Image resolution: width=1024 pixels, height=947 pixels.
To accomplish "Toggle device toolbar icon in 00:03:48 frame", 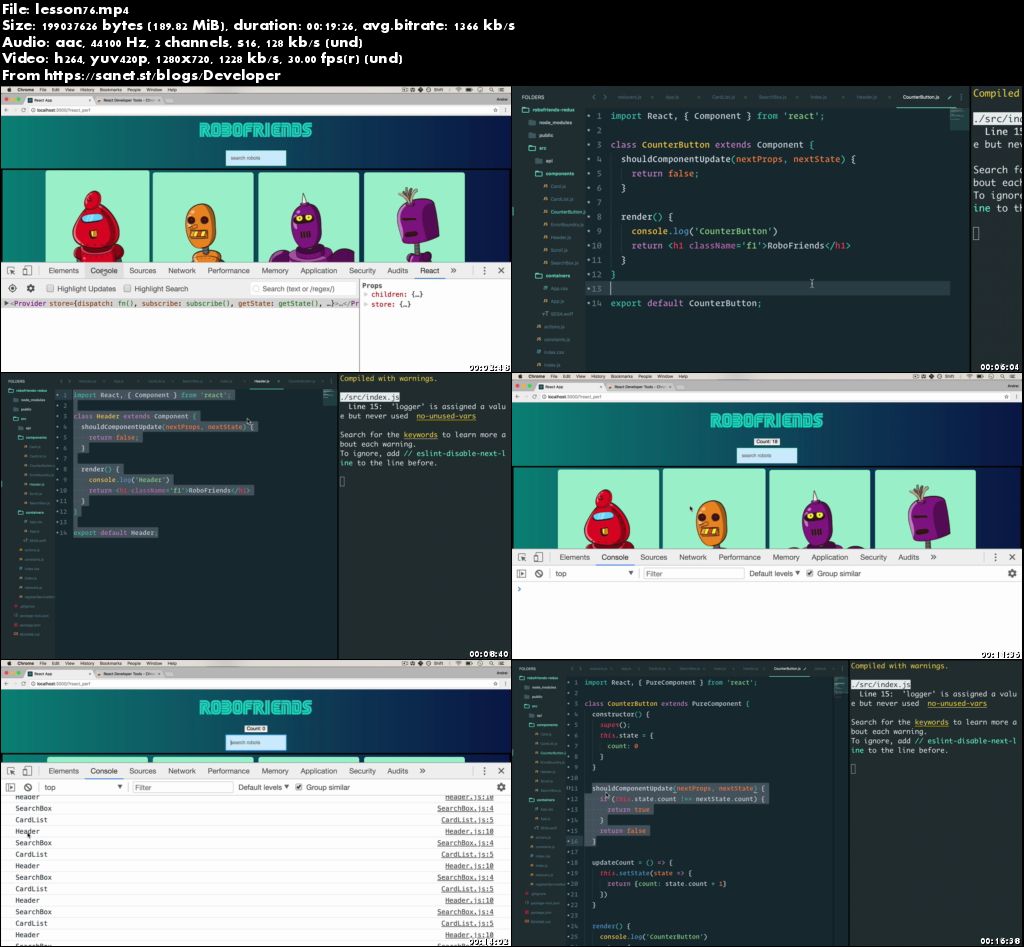I will point(27,270).
